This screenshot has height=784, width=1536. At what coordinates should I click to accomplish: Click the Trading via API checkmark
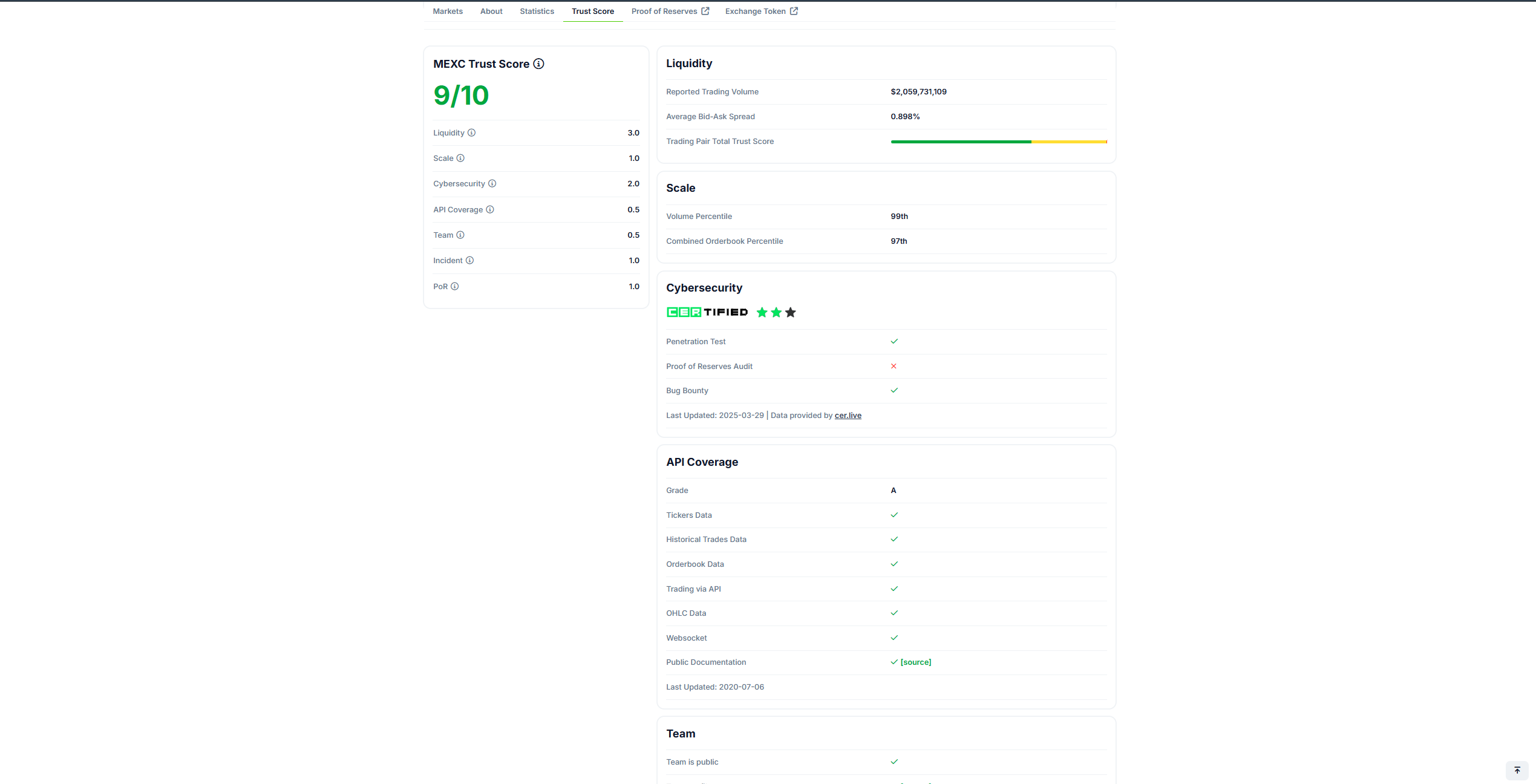[894, 589]
